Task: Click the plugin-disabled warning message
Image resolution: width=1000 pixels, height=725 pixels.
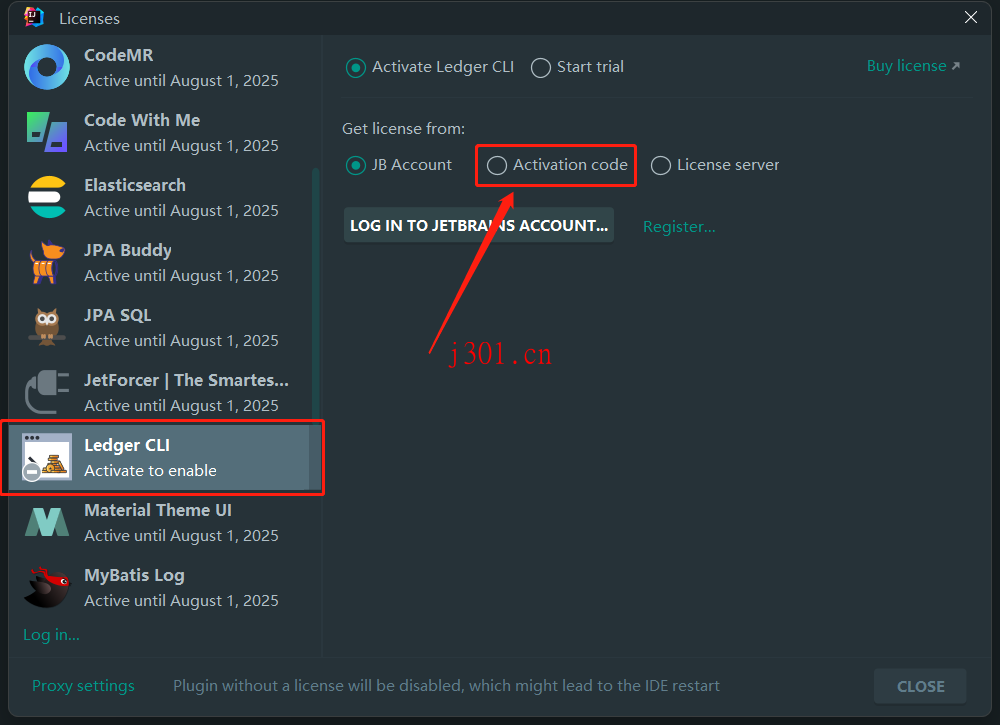Action: click(446, 685)
